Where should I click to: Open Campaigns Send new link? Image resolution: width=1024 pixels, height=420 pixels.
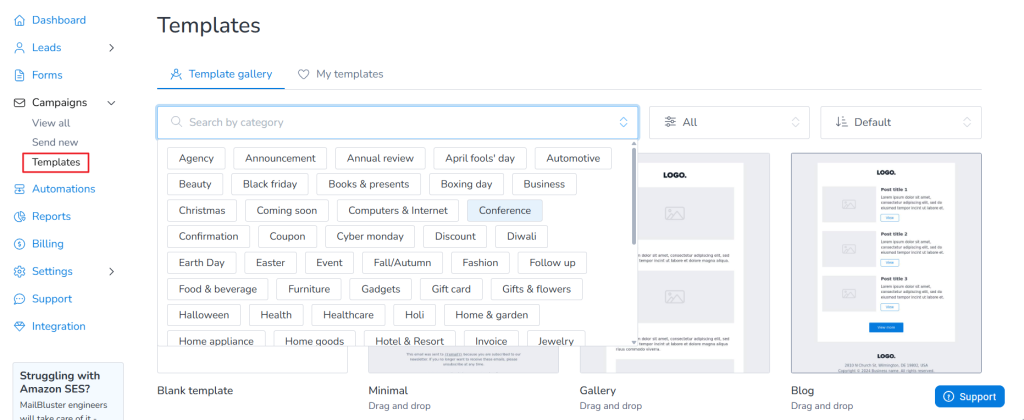coord(55,142)
